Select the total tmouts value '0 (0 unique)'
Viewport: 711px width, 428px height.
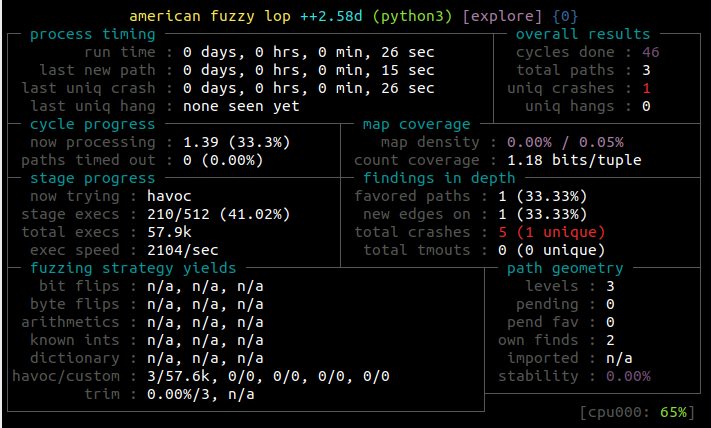(551, 250)
